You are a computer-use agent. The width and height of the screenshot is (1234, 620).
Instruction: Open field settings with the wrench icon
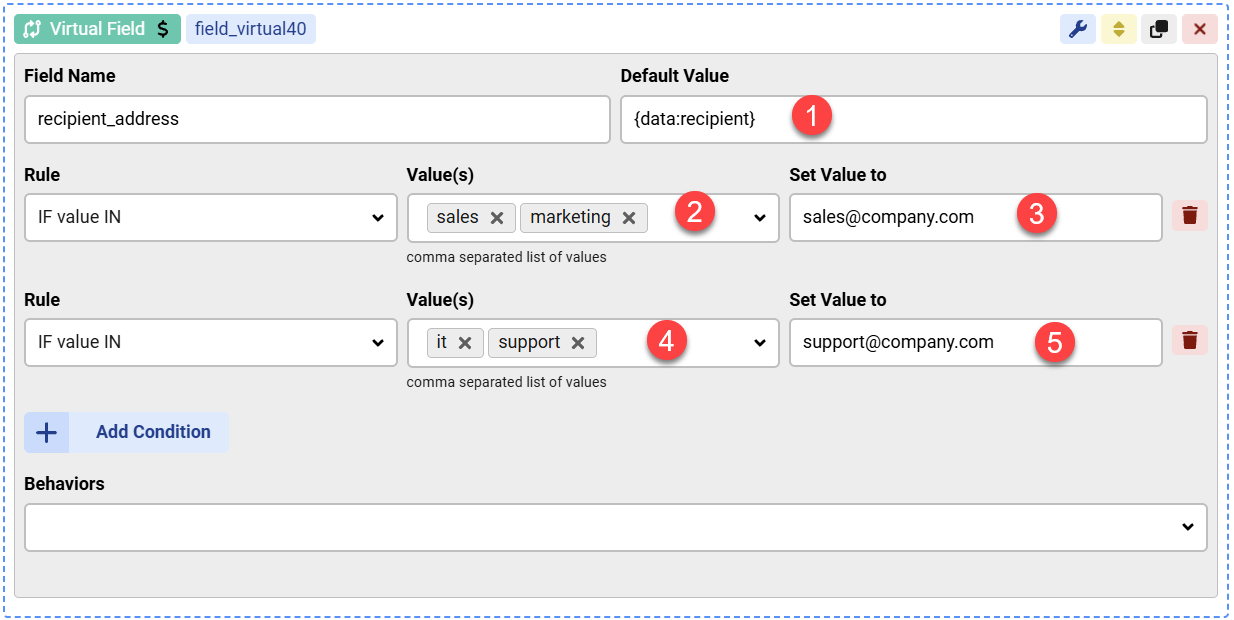[1078, 28]
